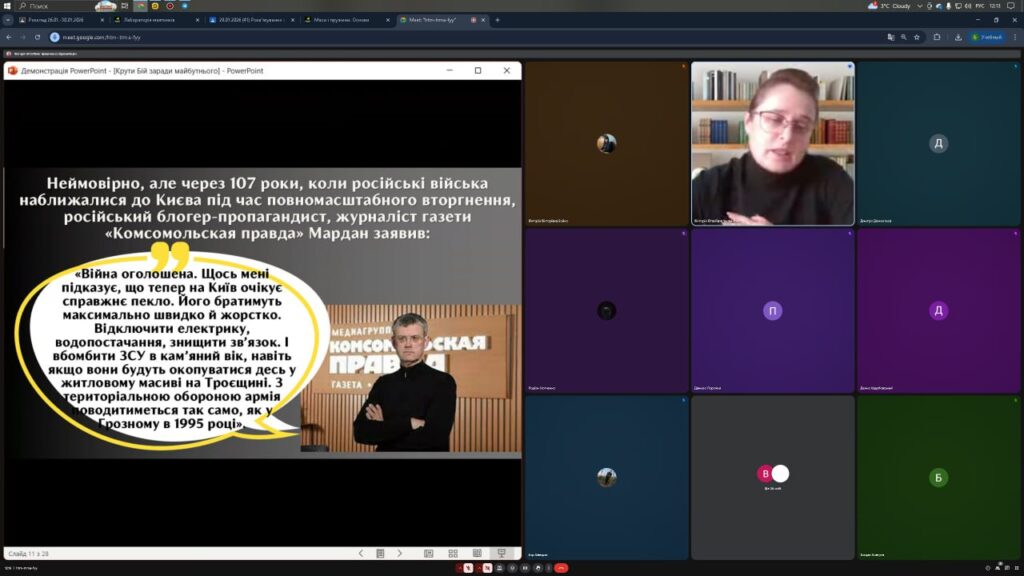Raise hand in the Meet call

[x=537, y=567]
